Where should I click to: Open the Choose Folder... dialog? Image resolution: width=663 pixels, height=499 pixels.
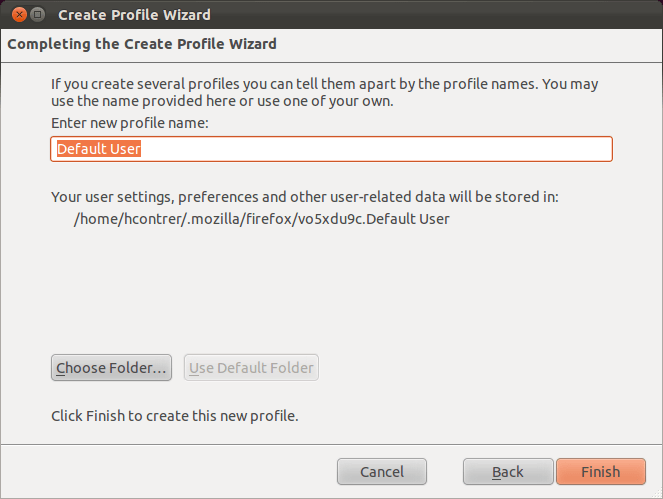pyautogui.click(x=112, y=367)
